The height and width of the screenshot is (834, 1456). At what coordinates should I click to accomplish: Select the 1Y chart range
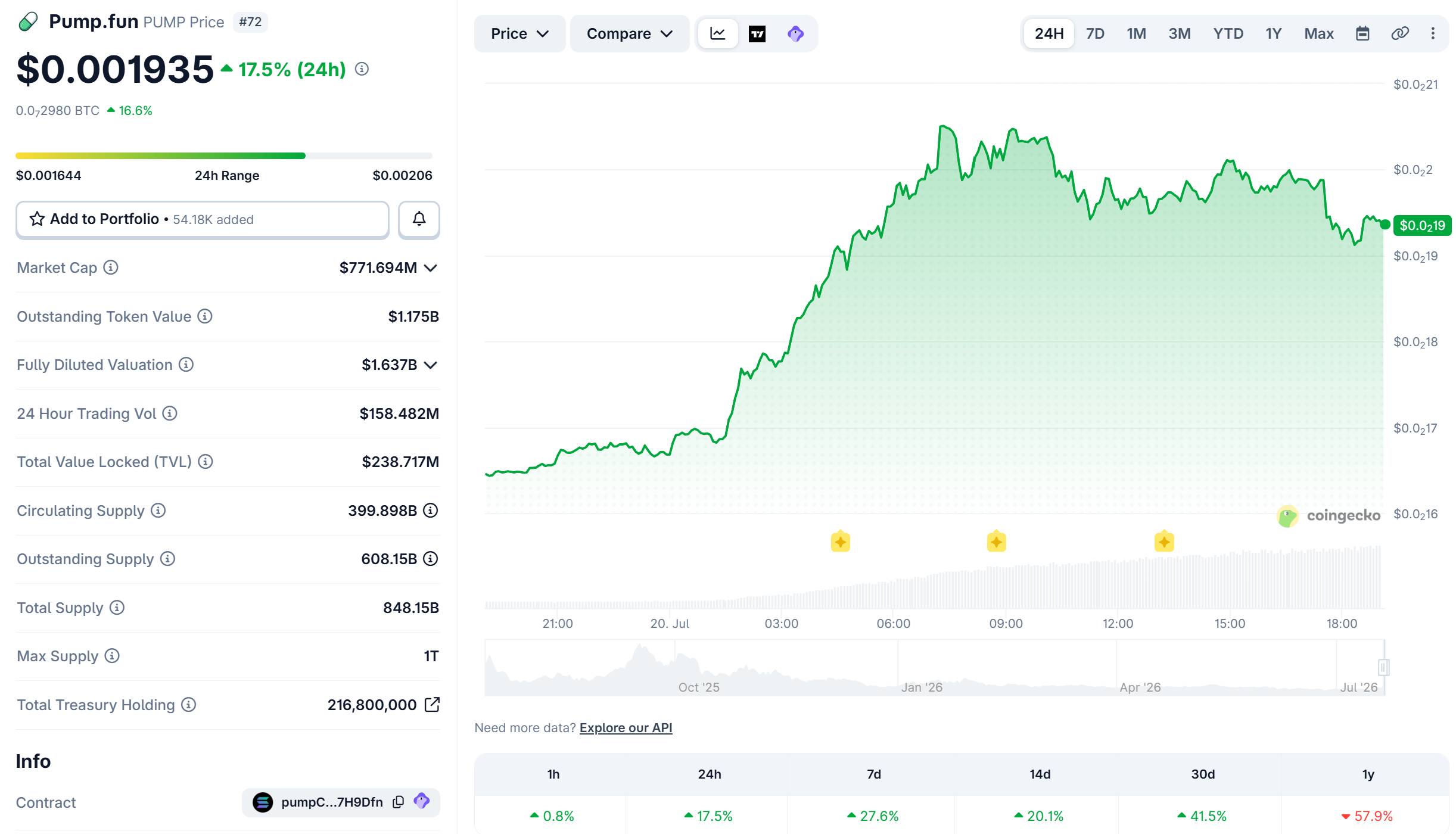(x=1274, y=33)
